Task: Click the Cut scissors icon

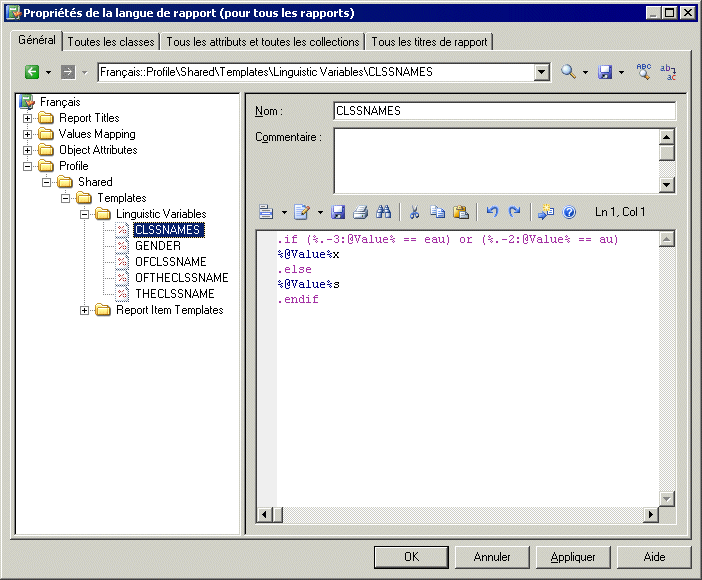Action: (415, 212)
